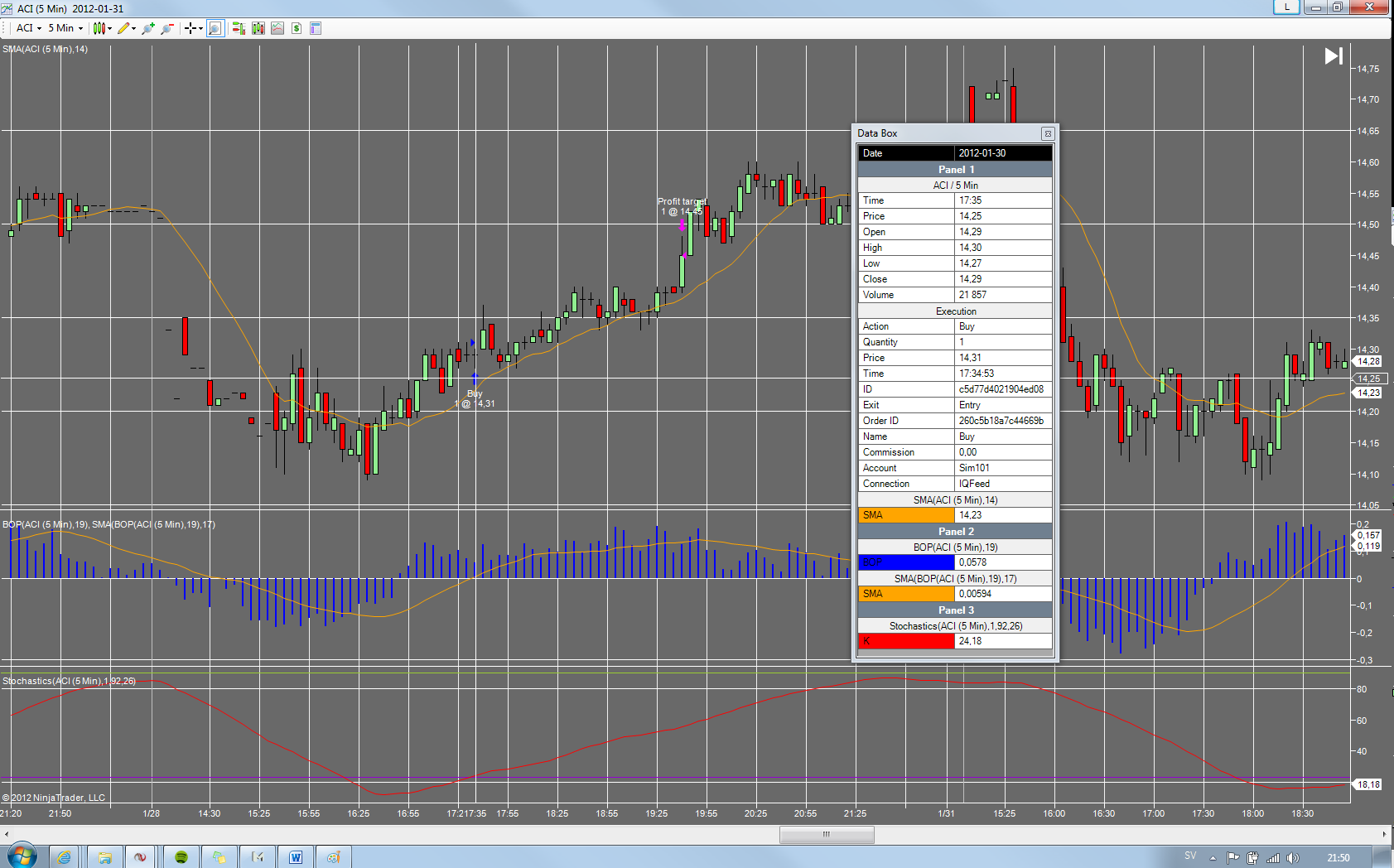Screen dimensions: 1394x868
Task: Close the Data Box panel
Action: [x=1048, y=133]
